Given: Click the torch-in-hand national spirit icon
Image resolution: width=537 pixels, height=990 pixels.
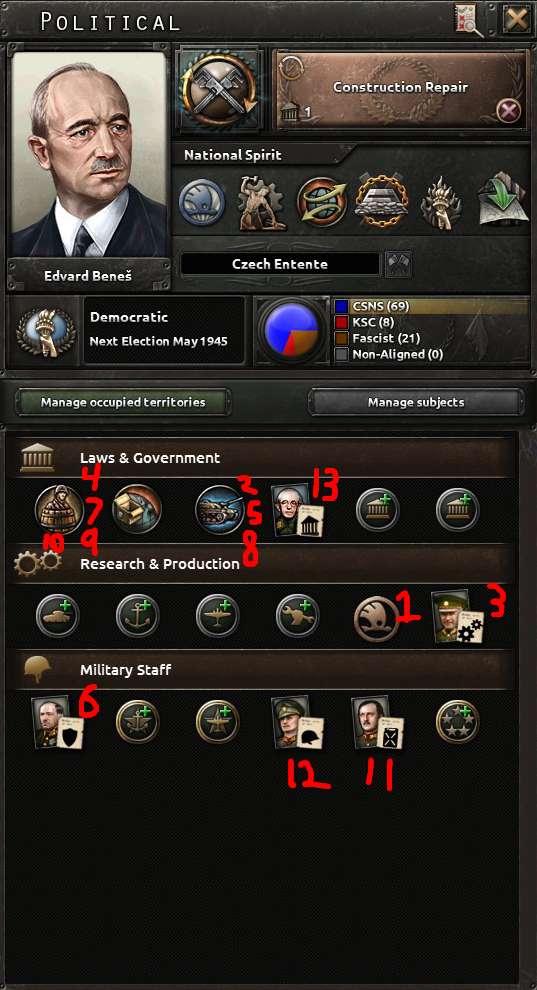Looking at the screenshot, I should (x=440, y=202).
